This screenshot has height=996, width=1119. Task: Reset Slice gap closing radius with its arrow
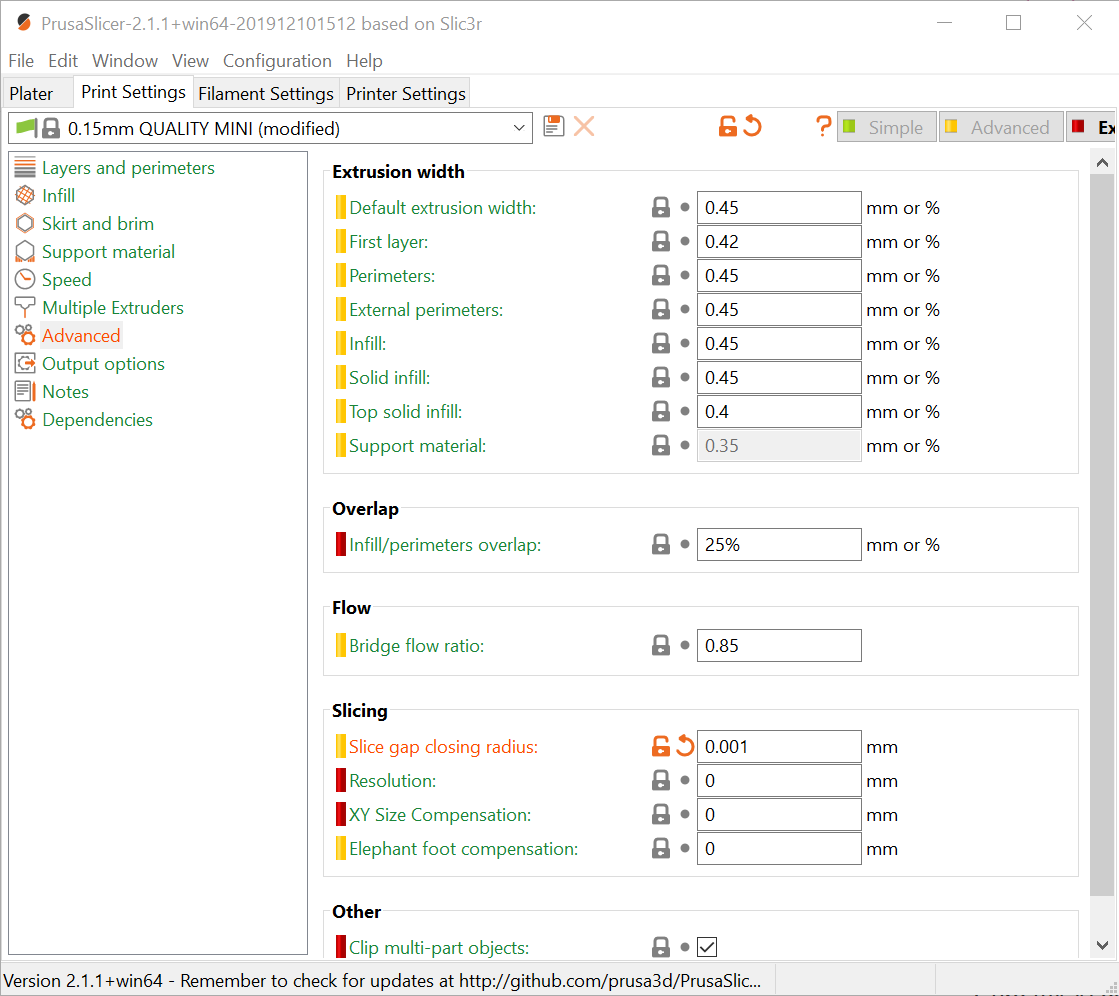(685, 746)
